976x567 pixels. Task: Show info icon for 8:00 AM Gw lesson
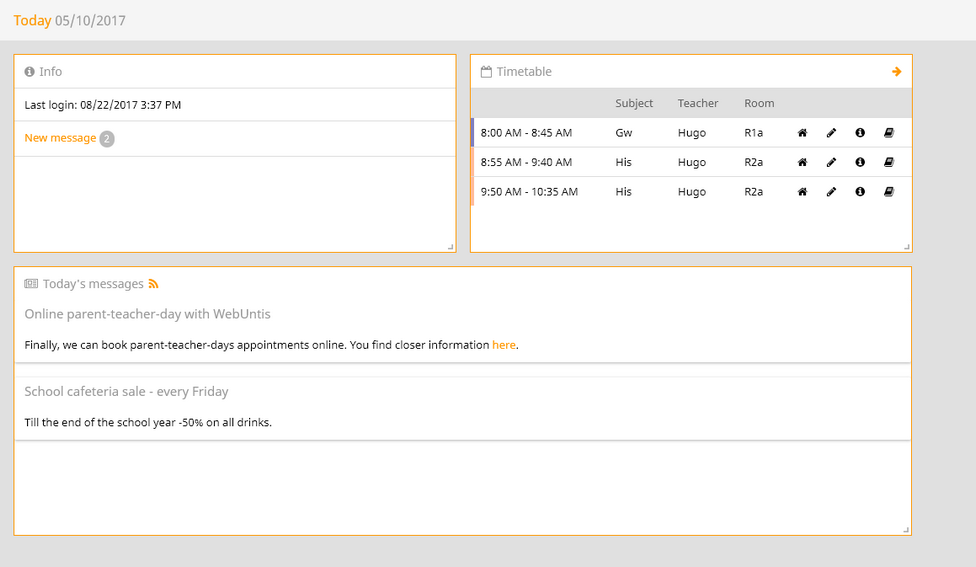(860, 133)
